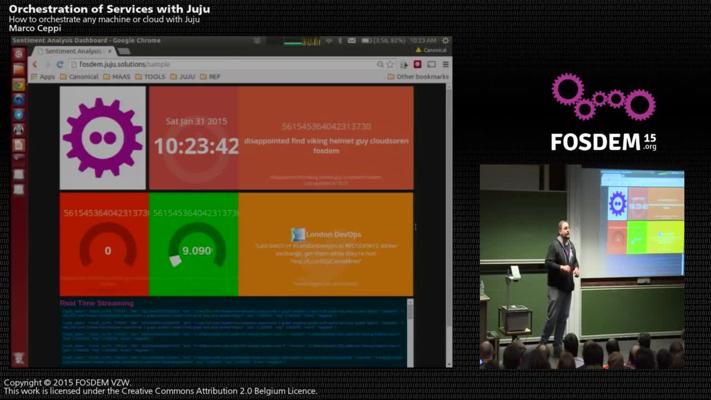This screenshot has height=400, width=711.
Task: Open the TOOLS bookmarks folder
Action: click(156, 76)
